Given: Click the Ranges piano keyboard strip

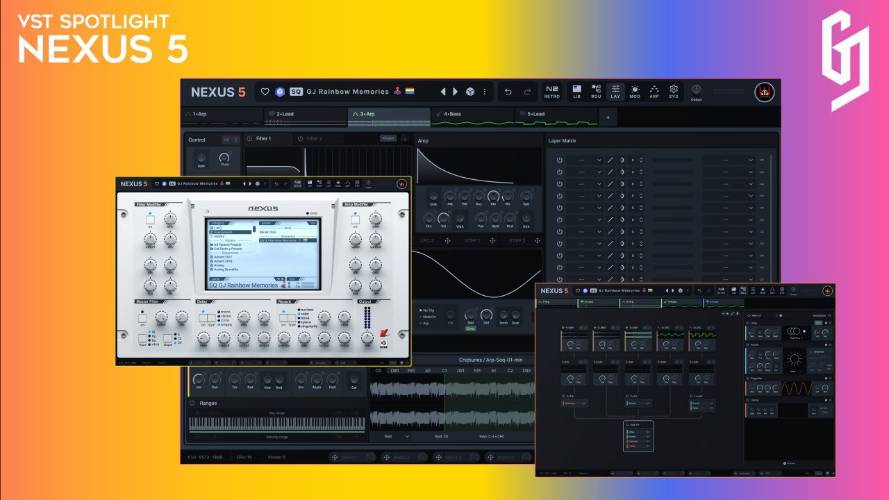Looking at the screenshot, I should click(277, 424).
